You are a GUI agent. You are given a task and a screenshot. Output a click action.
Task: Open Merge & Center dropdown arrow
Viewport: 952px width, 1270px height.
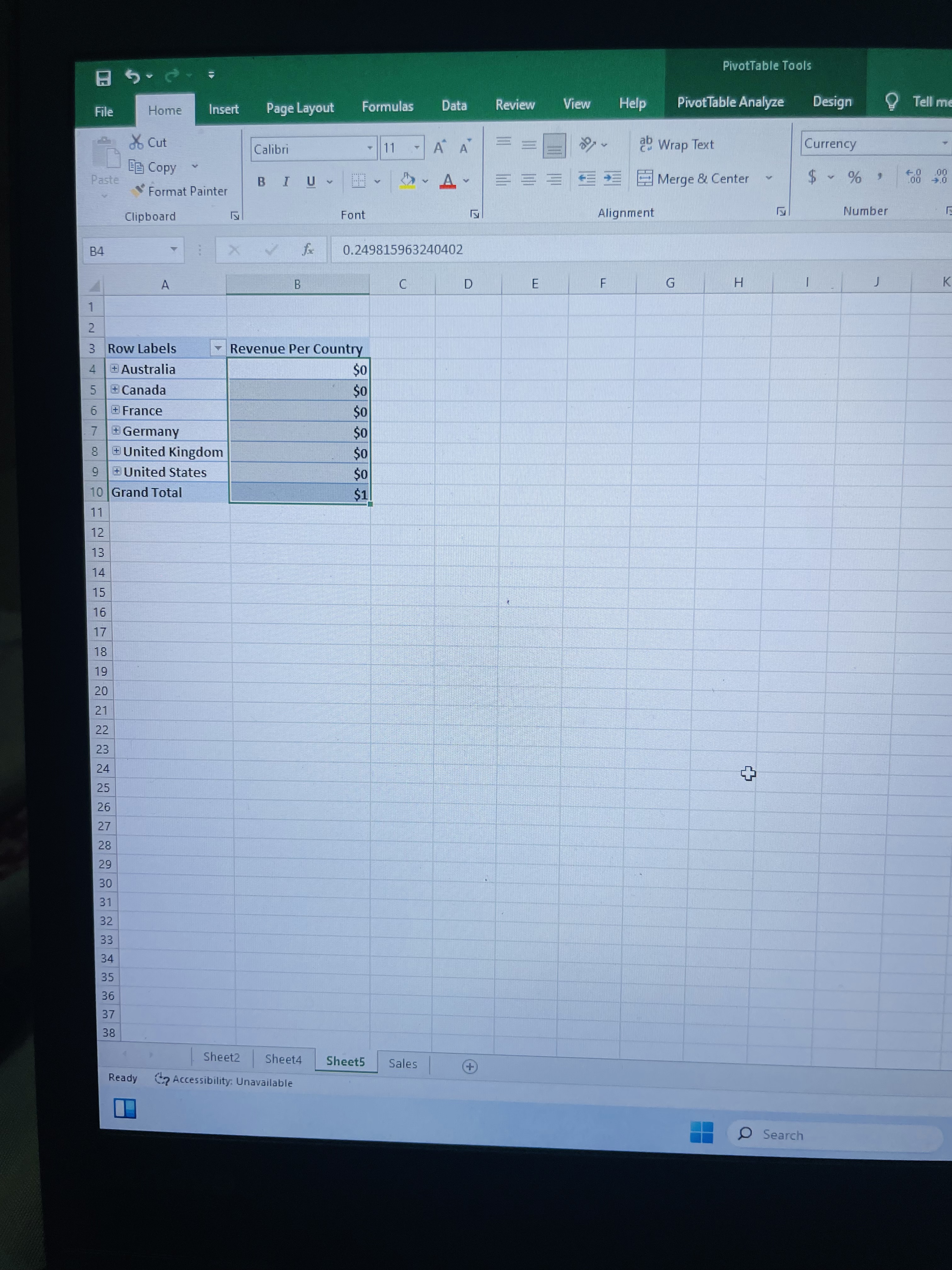(768, 178)
